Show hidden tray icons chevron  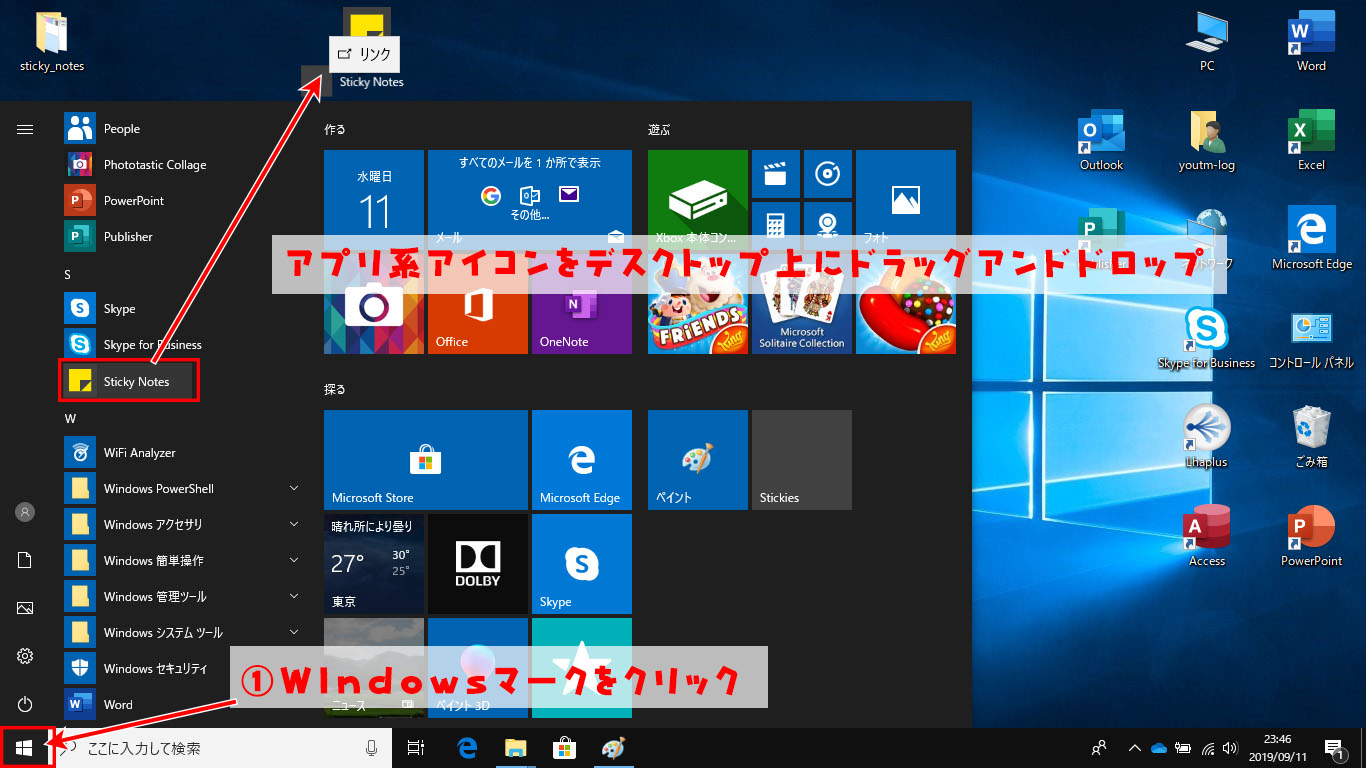point(1134,748)
